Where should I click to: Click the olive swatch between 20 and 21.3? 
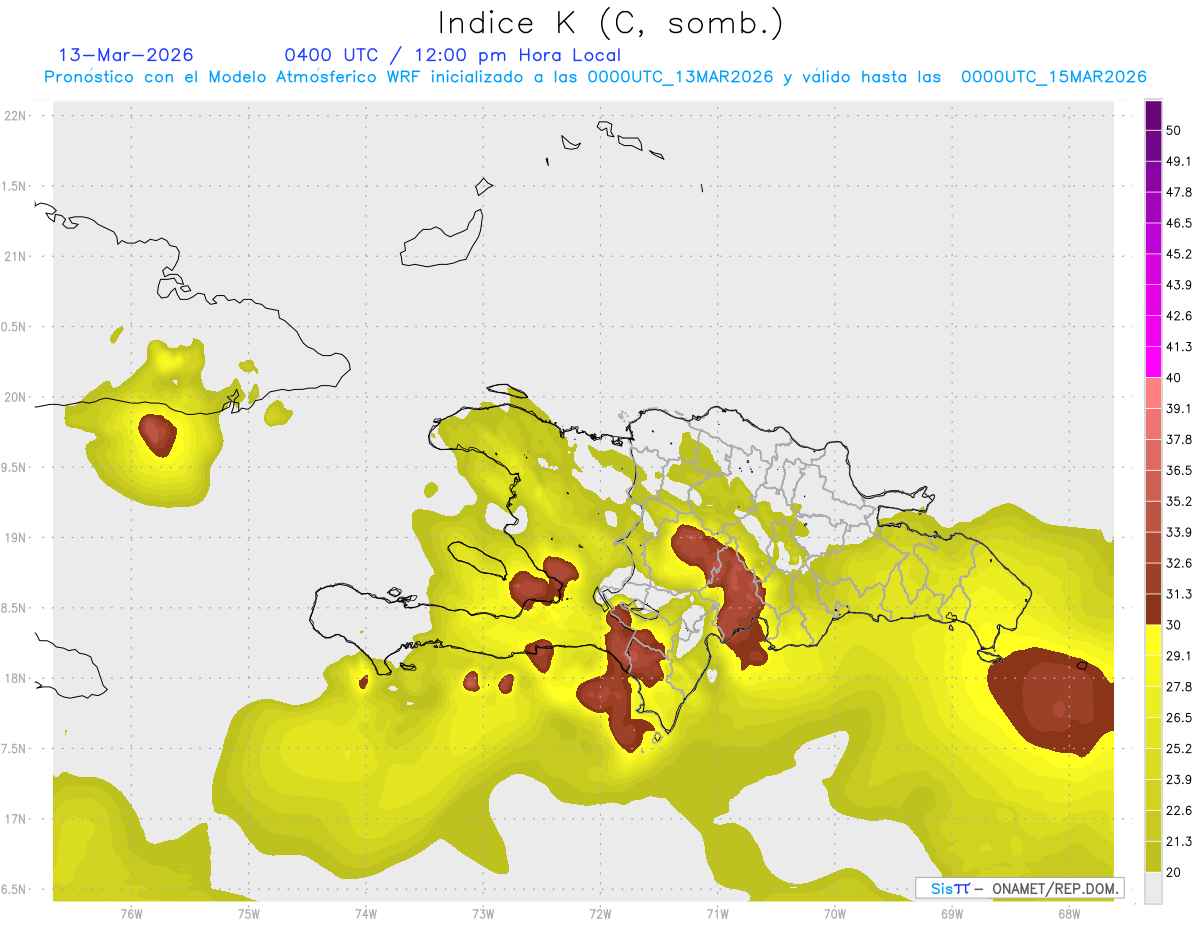(x=1153, y=857)
